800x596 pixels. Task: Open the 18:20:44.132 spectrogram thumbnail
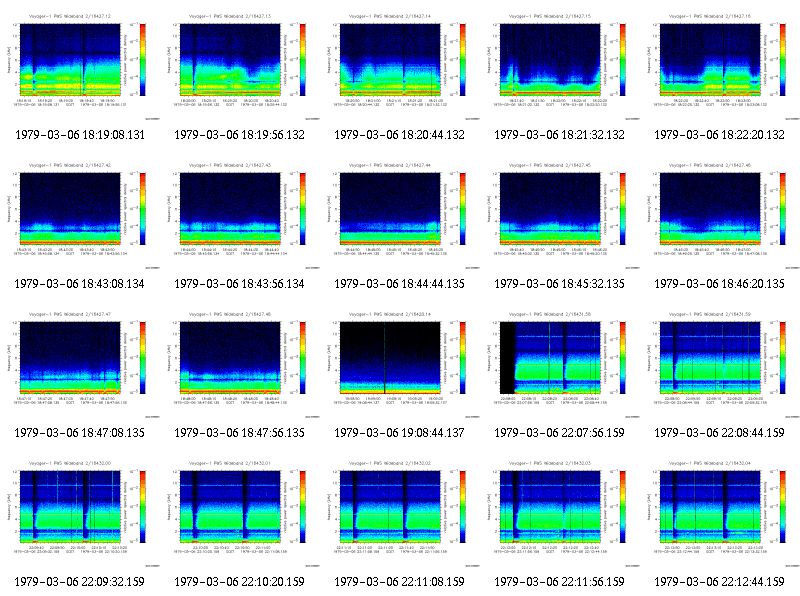coord(399,67)
